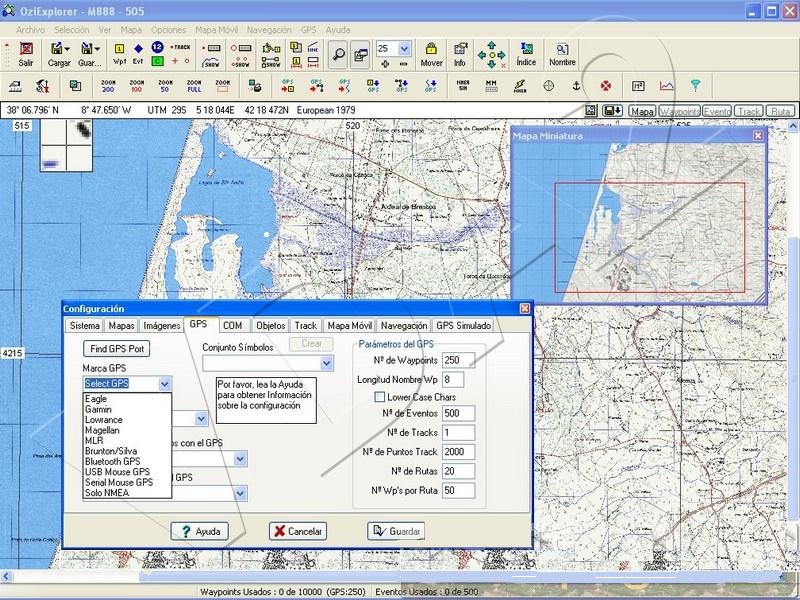
Task: Open the zoom percentage dropdown showing 25
Action: click(x=405, y=49)
